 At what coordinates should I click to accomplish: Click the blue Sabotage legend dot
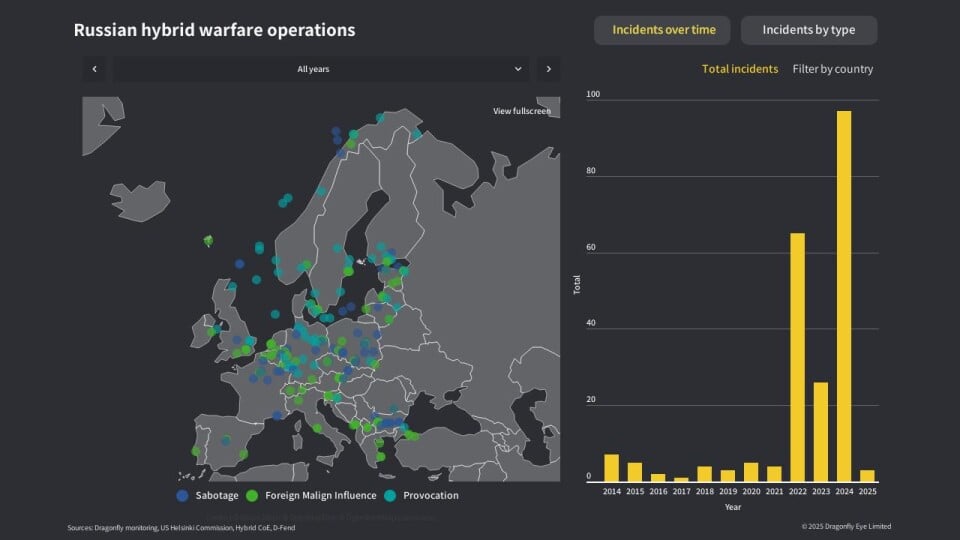tap(182, 495)
